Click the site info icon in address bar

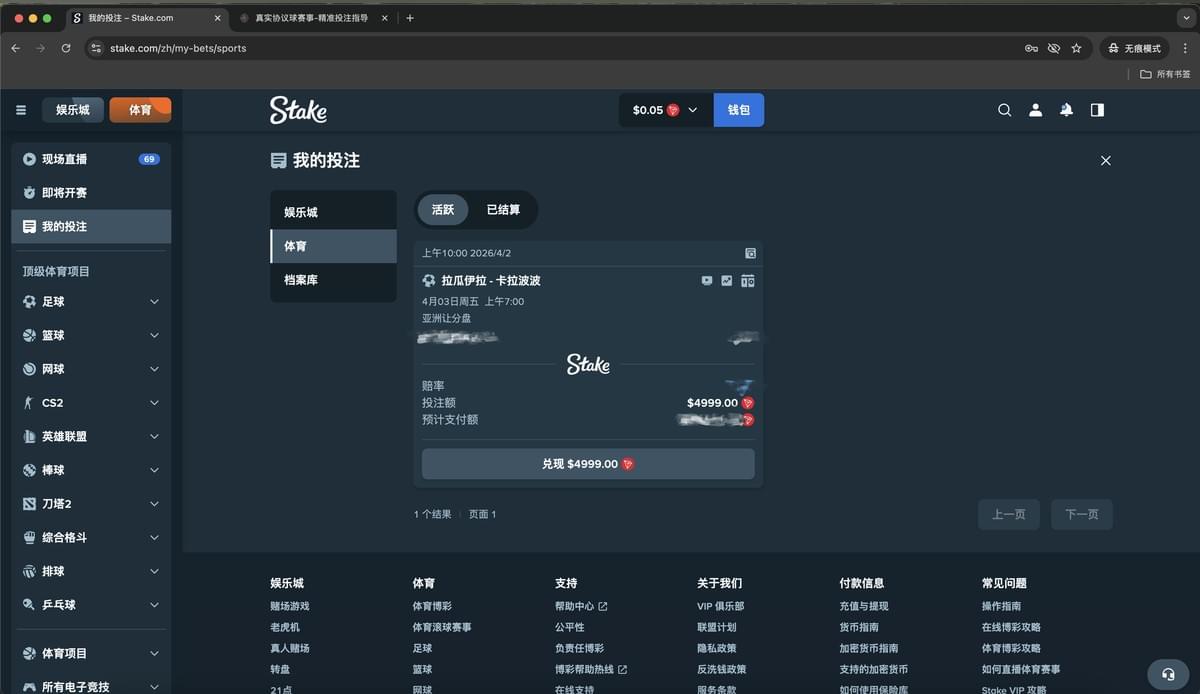pos(96,48)
